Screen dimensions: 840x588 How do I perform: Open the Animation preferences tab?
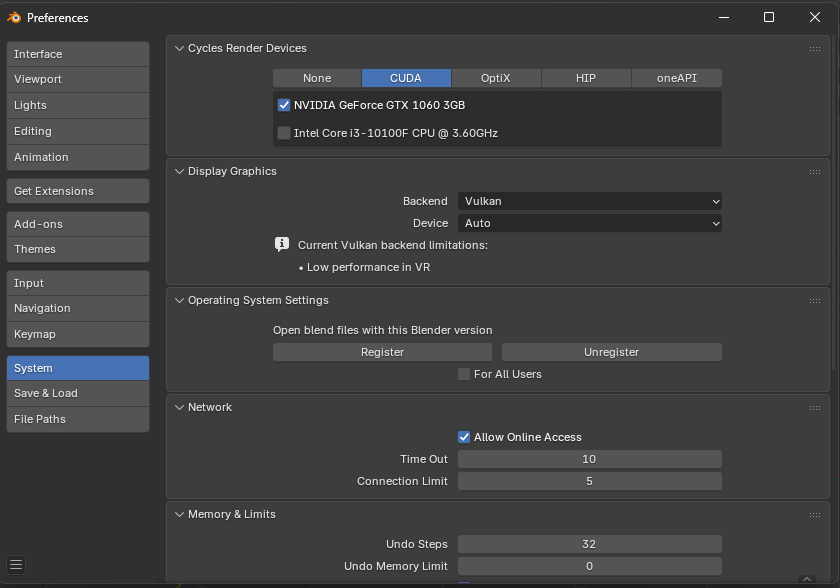click(x=78, y=157)
